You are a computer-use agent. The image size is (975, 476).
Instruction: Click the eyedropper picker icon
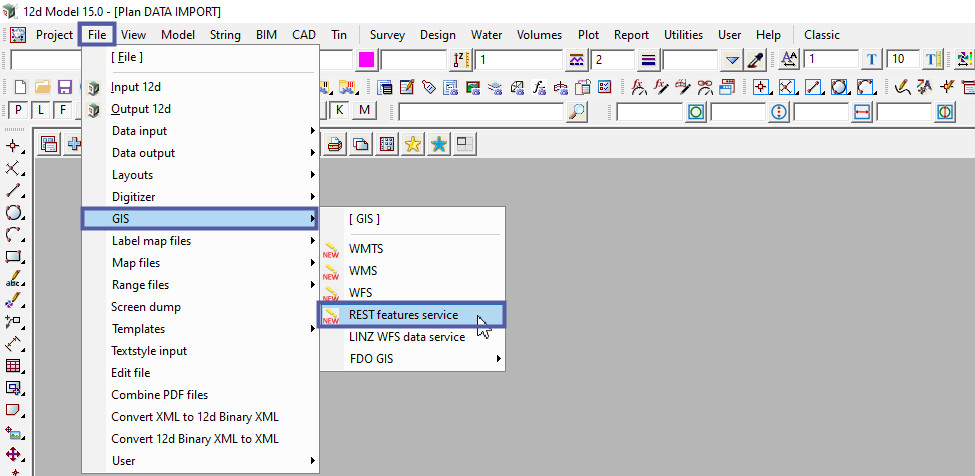[x=756, y=60]
